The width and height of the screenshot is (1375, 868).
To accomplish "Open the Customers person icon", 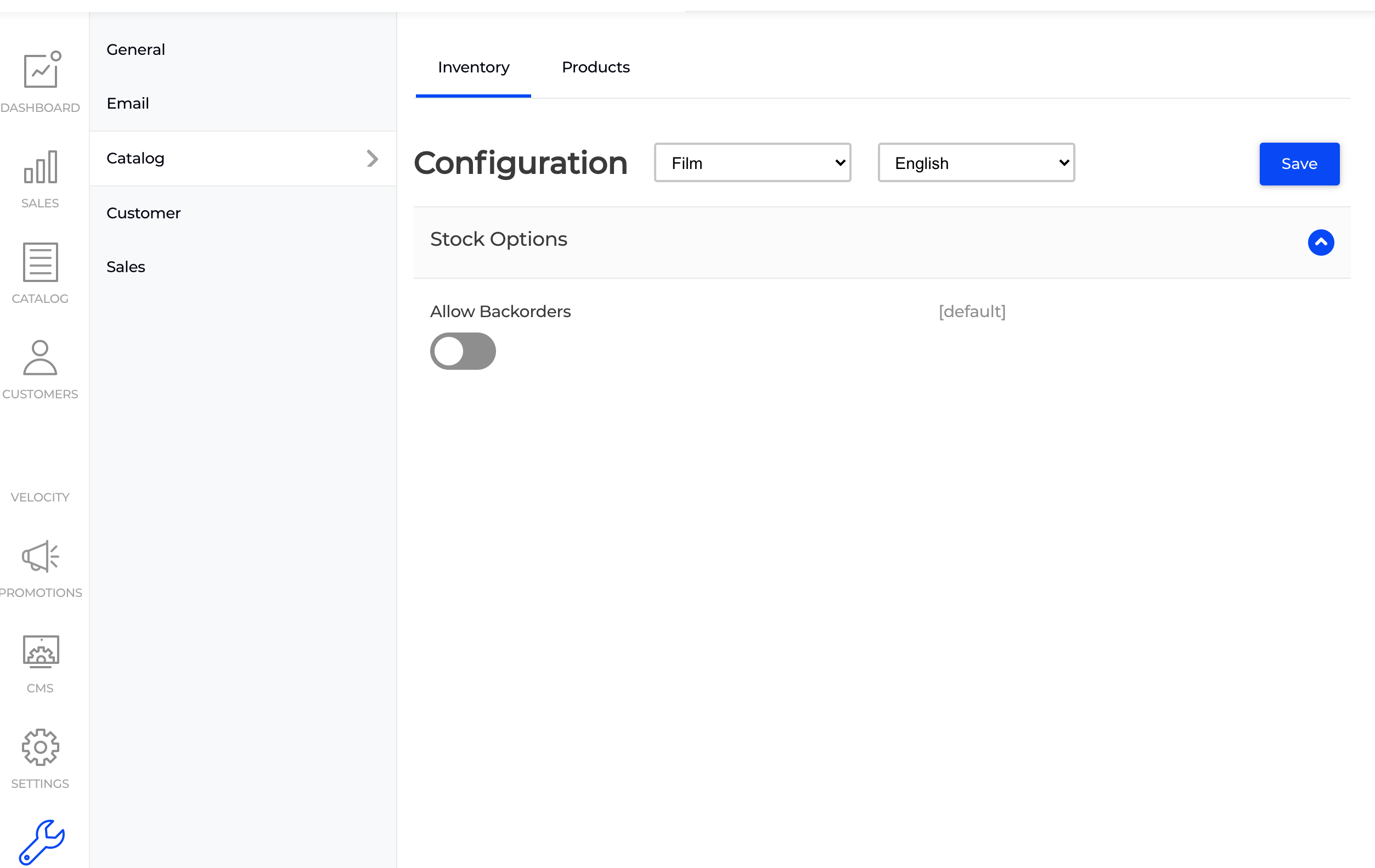I will pyautogui.click(x=40, y=358).
